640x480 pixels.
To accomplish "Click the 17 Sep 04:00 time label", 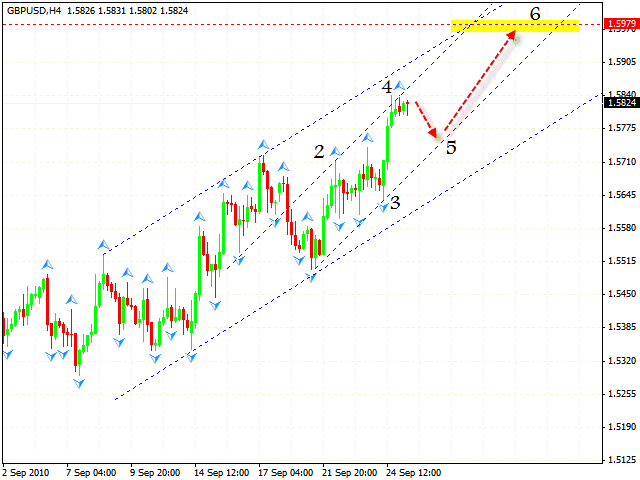I will point(286,473).
